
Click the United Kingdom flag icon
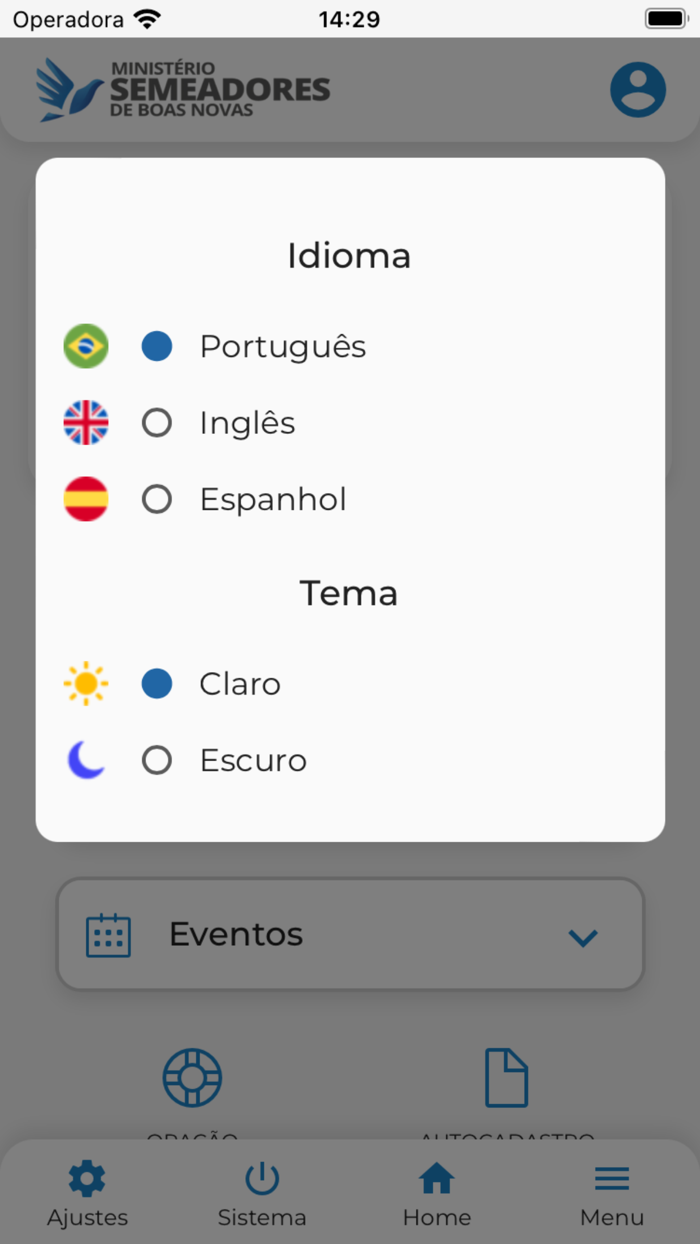point(85,422)
